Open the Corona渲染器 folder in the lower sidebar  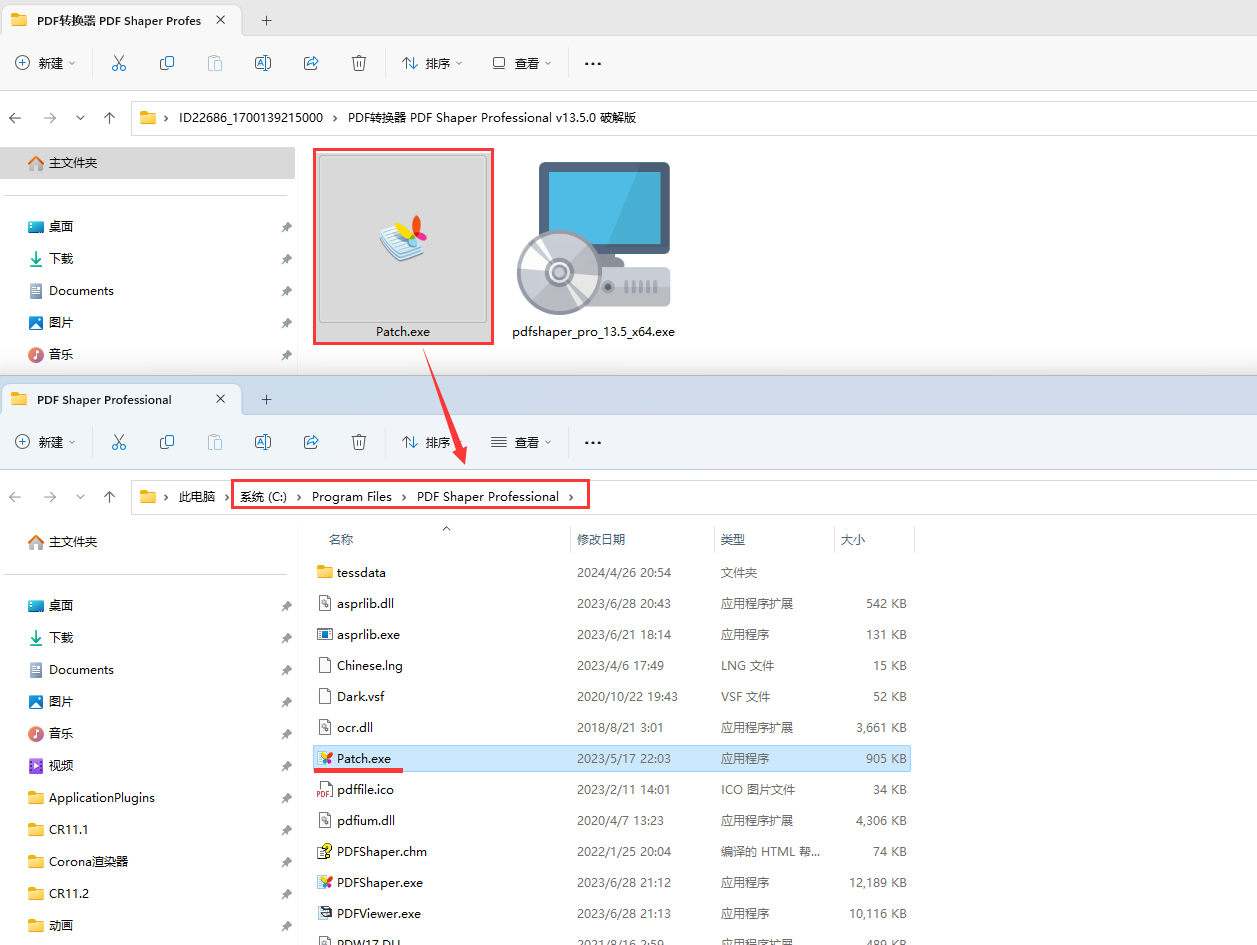[x=89, y=862]
